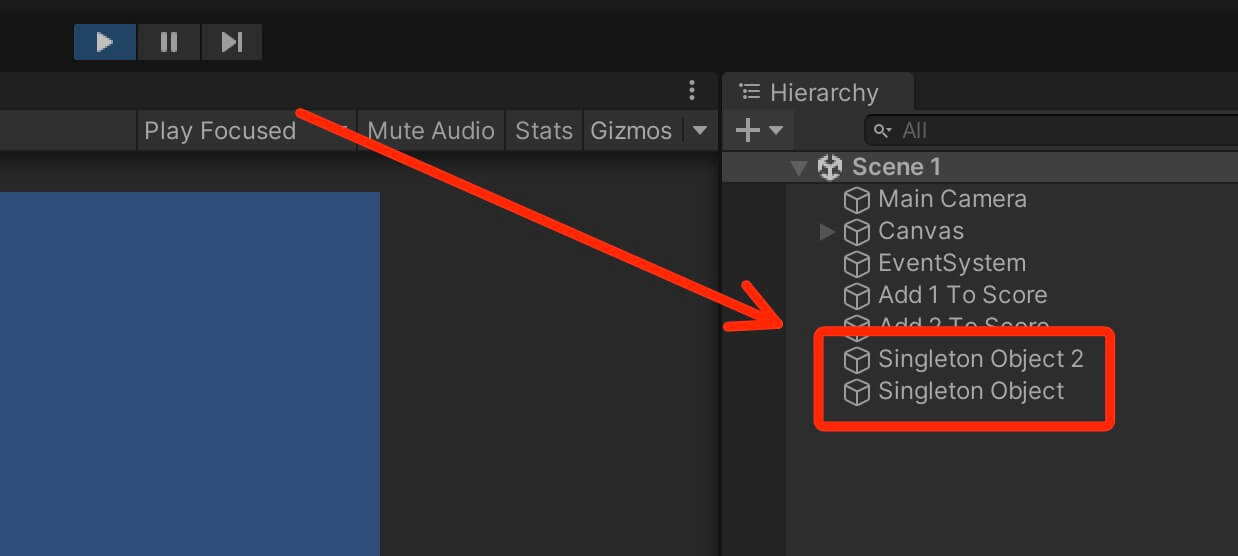Click the EventSystem cube icon

[x=857, y=264]
